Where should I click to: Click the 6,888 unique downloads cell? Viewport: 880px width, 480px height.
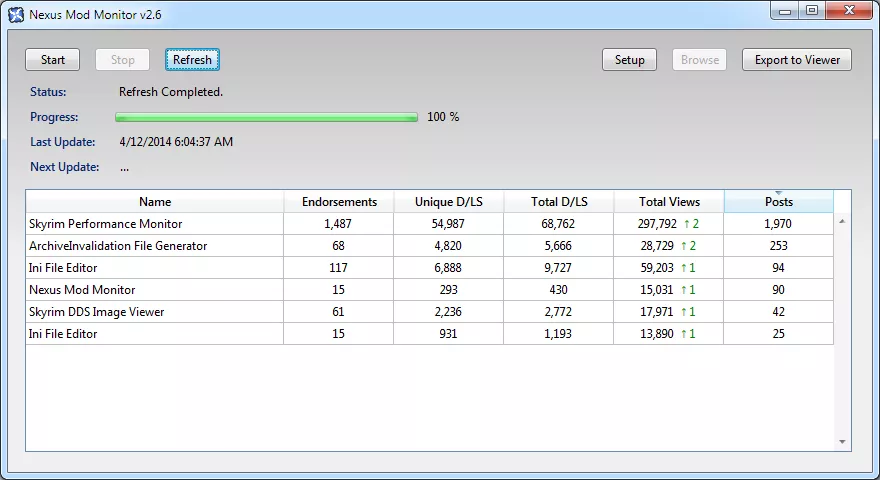(448, 268)
